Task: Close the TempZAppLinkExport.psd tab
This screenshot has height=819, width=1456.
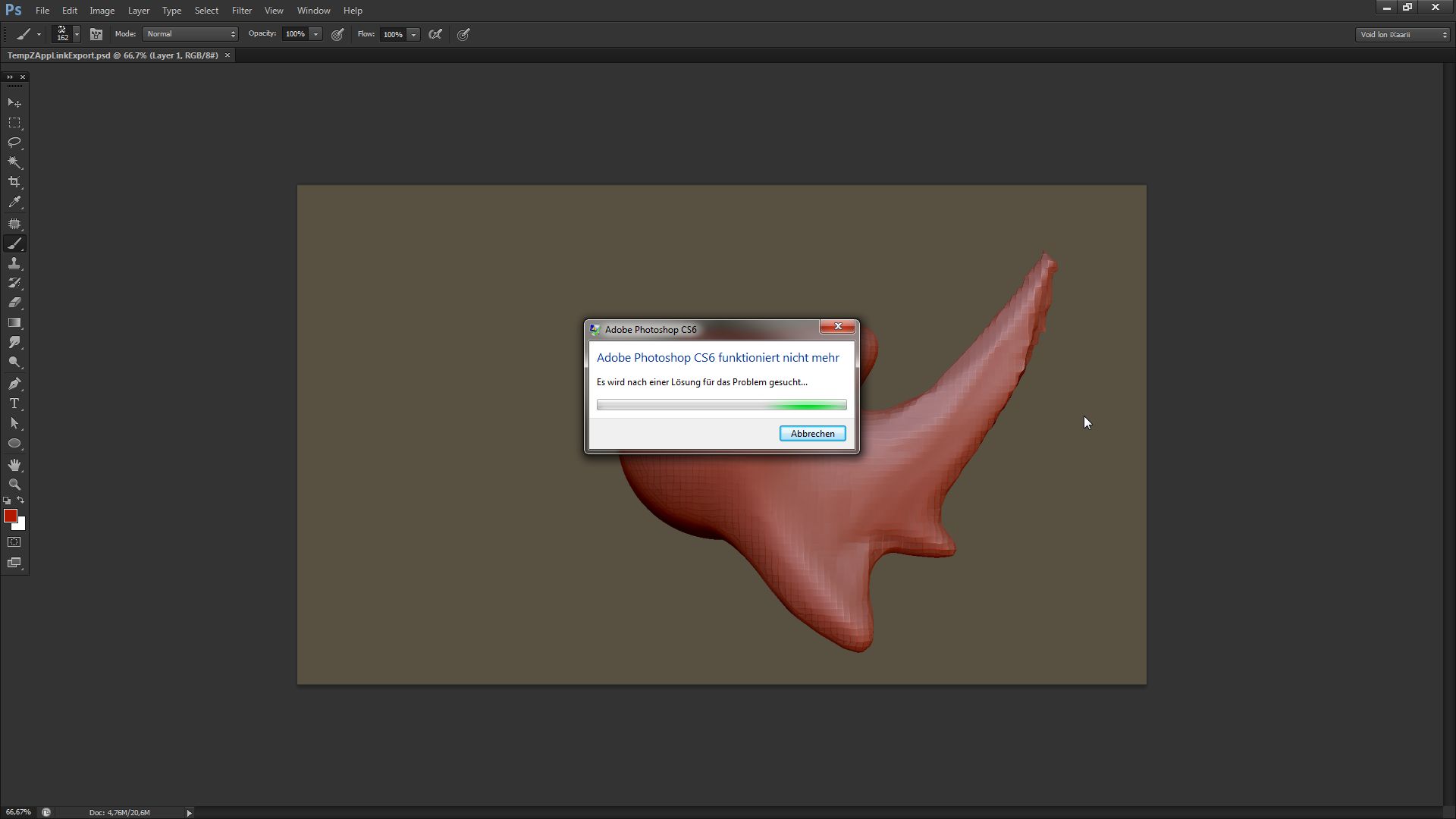Action: 227,55
